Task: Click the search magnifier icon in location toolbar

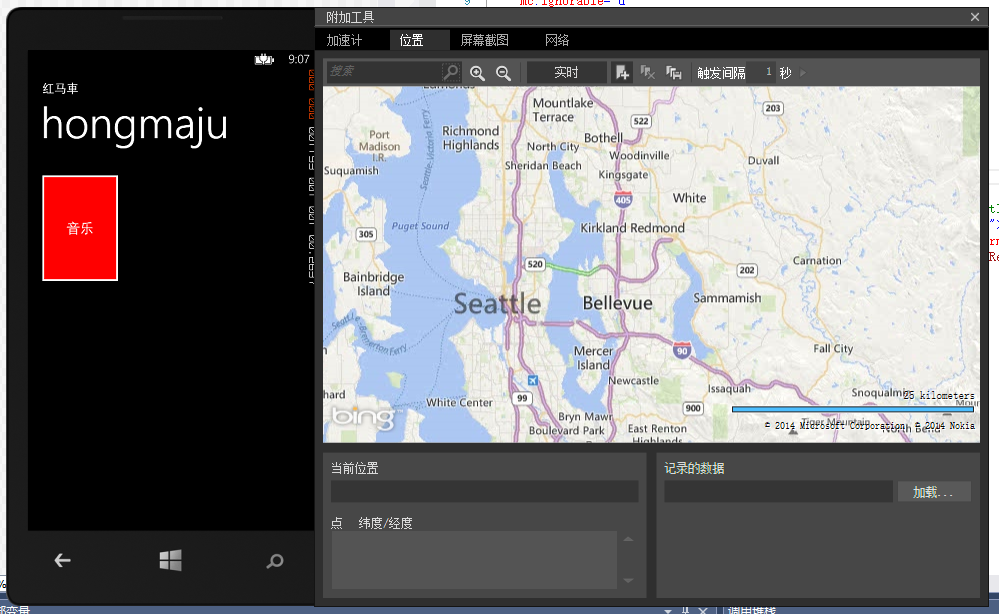Action: pos(450,72)
